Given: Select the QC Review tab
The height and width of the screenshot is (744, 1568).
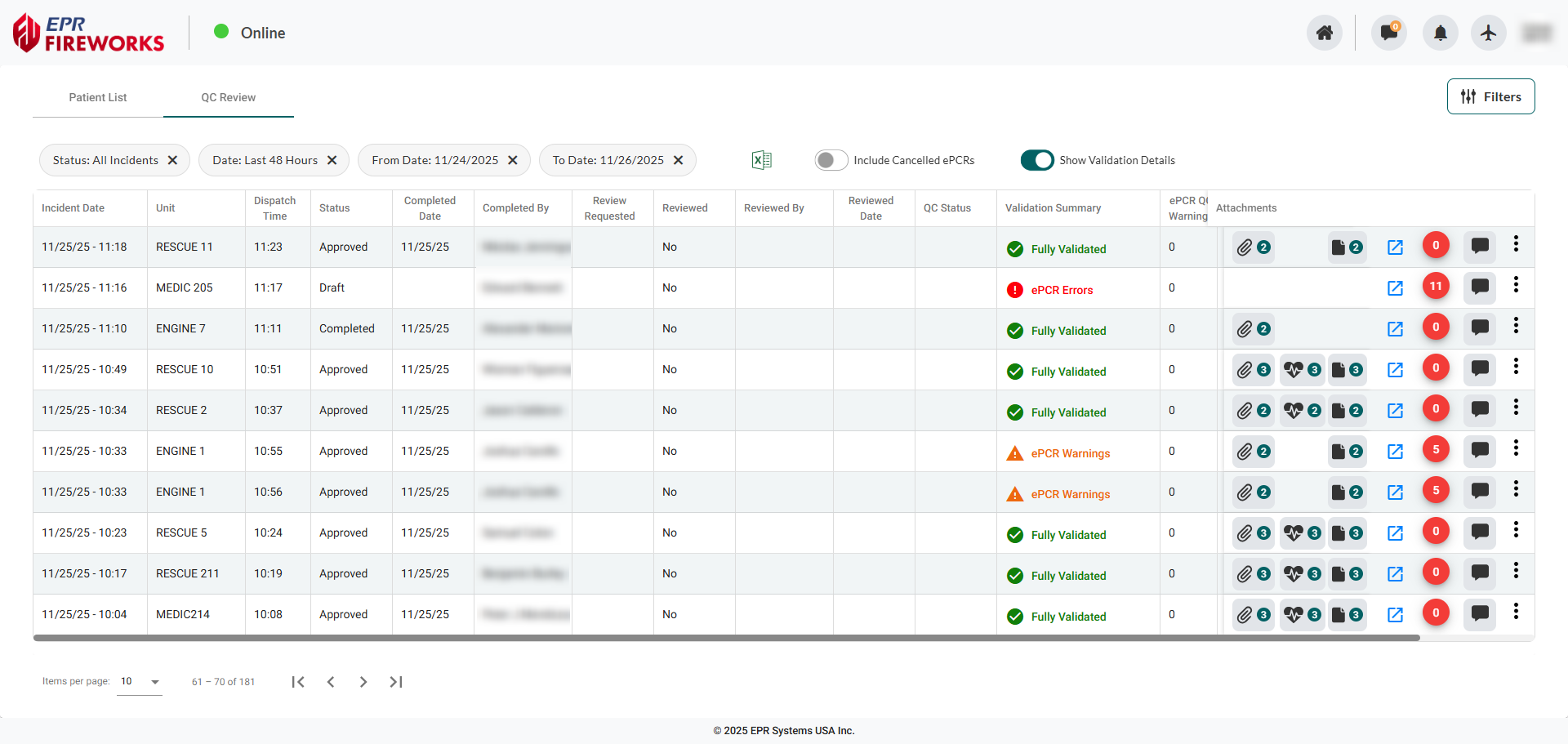Looking at the screenshot, I should click(x=228, y=97).
